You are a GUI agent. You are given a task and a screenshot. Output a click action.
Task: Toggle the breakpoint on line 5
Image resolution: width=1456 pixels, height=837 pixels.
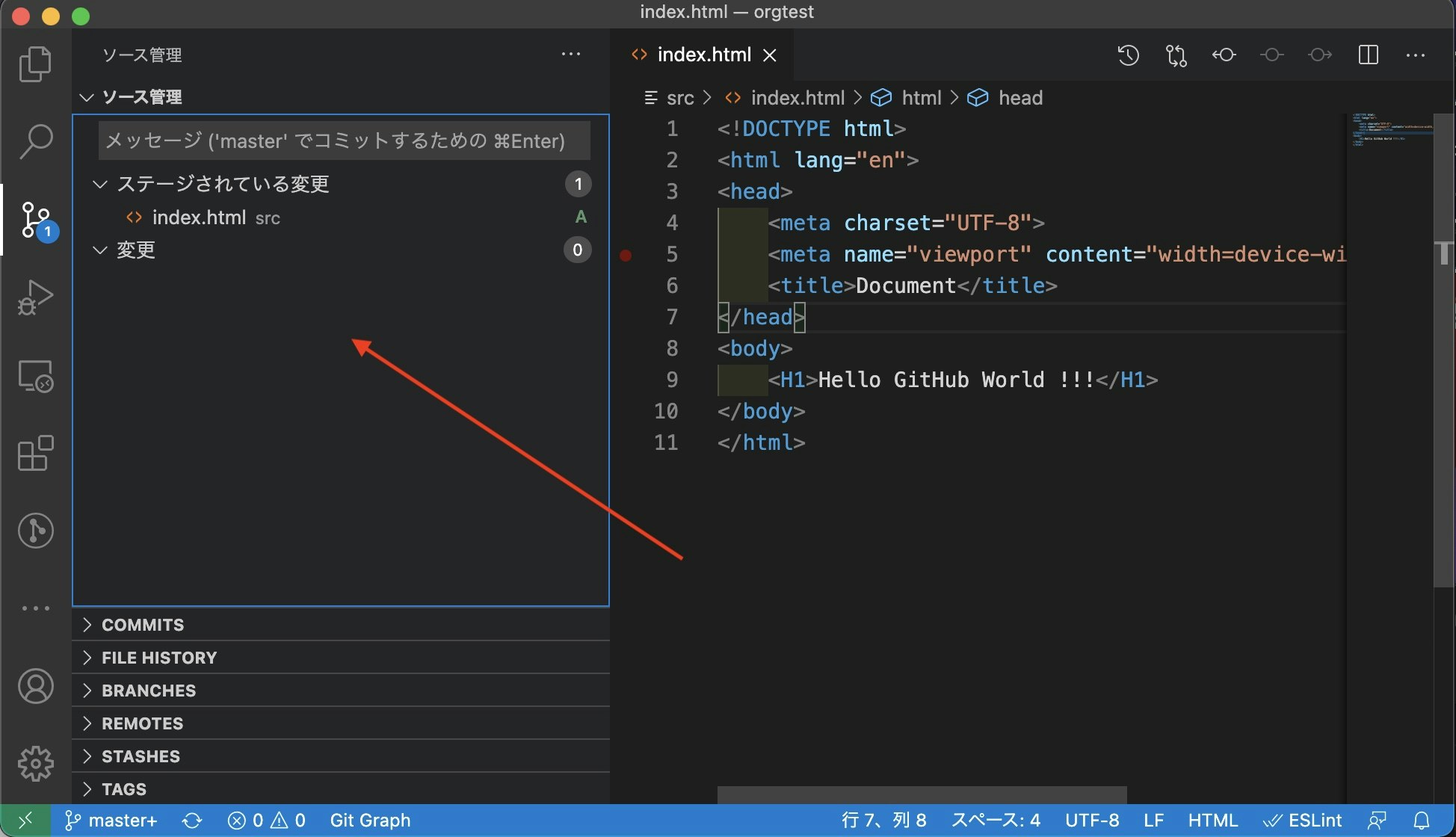(626, 255)
